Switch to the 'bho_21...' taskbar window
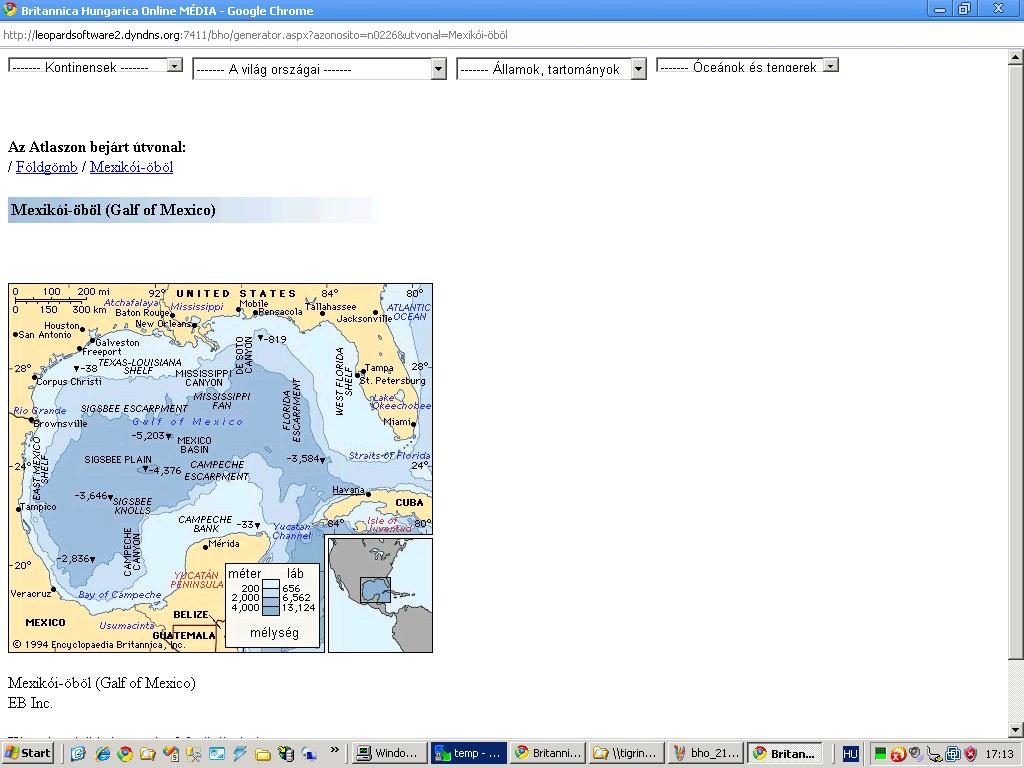The height and width of the screenshot is (768, 1024). [x=706, y=753]
